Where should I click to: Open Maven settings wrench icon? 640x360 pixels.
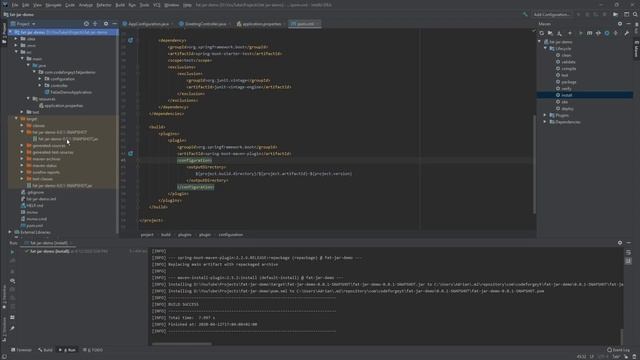627,33
